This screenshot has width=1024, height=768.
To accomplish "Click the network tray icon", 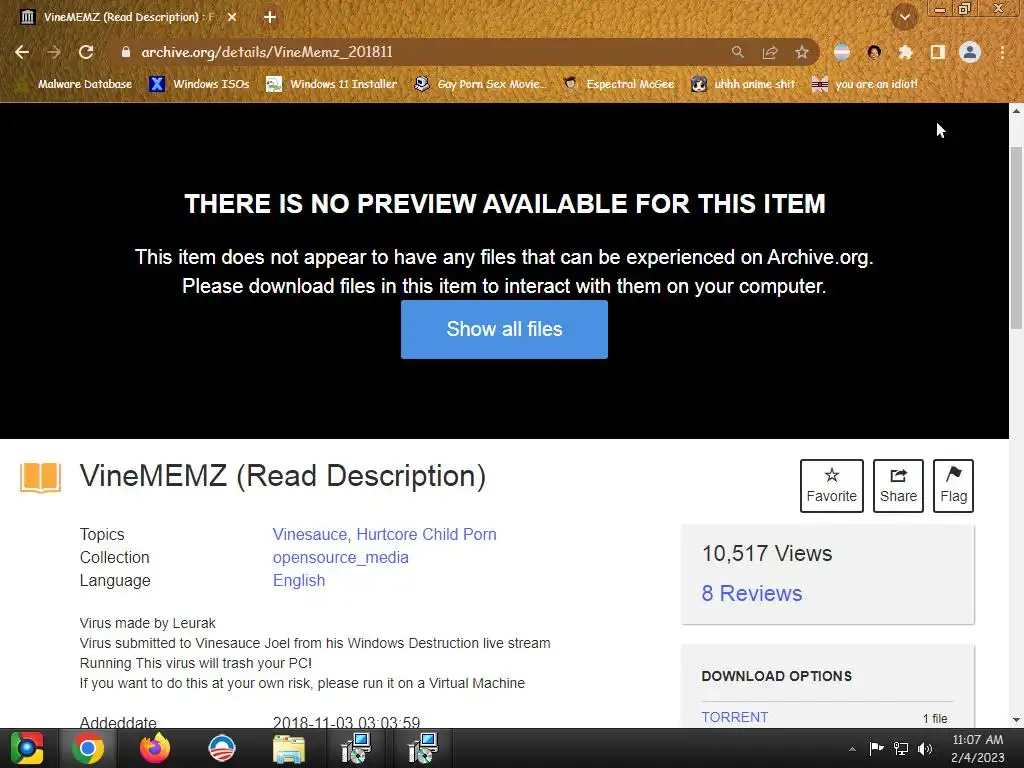I will pyautogui.click(x=901, y=749).
